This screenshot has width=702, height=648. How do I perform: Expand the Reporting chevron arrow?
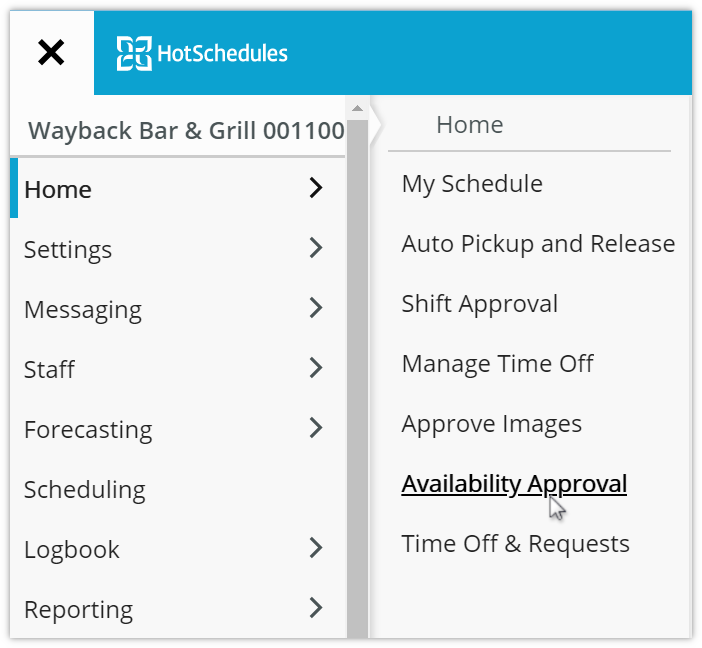point(316,608)
